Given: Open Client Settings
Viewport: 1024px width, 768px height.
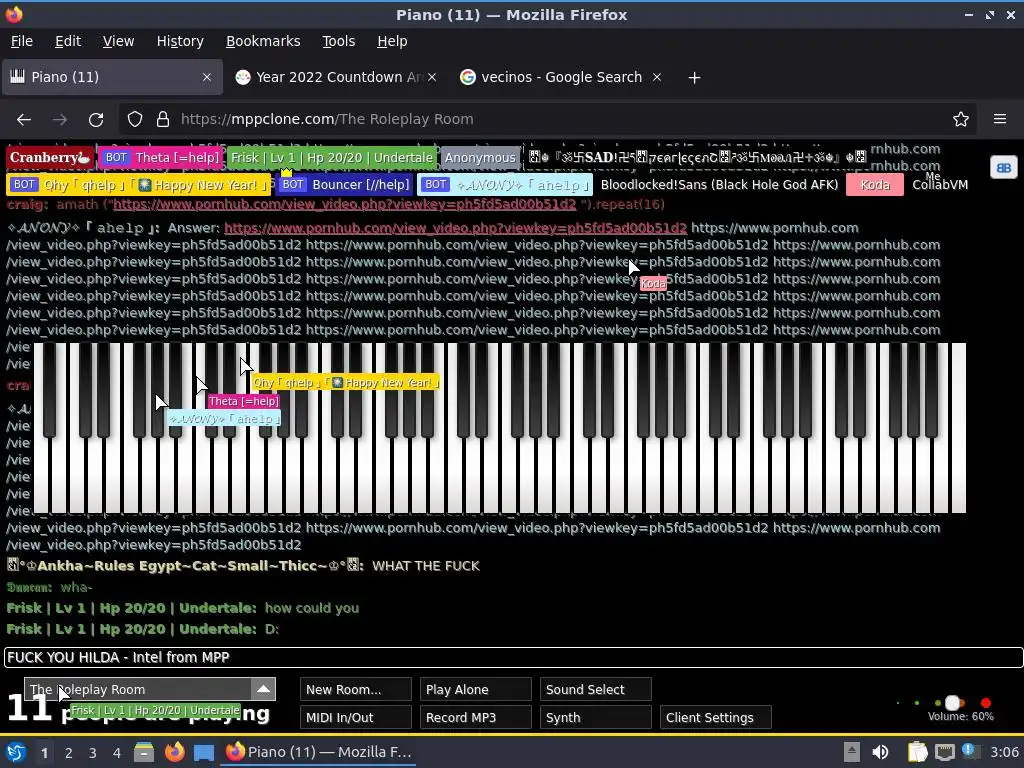Looking at the screenshot, I should [x=716, y=717].
